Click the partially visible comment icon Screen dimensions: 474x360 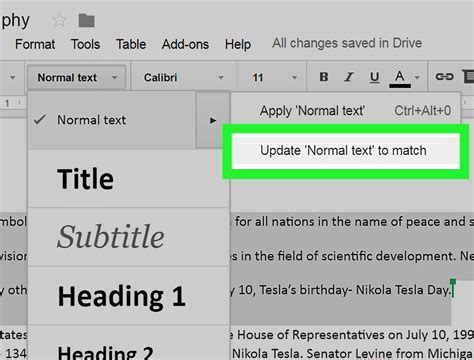point(468,77)
